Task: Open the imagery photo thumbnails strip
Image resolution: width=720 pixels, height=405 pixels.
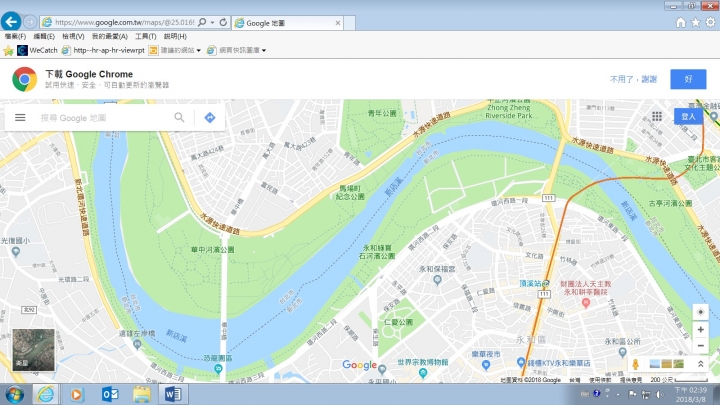Action: pyautogui.click(x=667, y=364)
